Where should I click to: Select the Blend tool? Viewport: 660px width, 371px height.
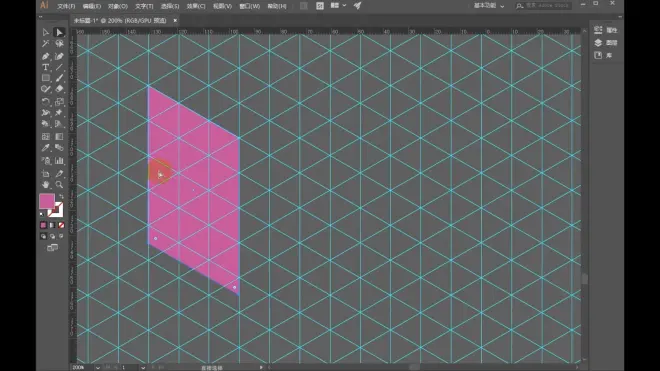(59, 148)
